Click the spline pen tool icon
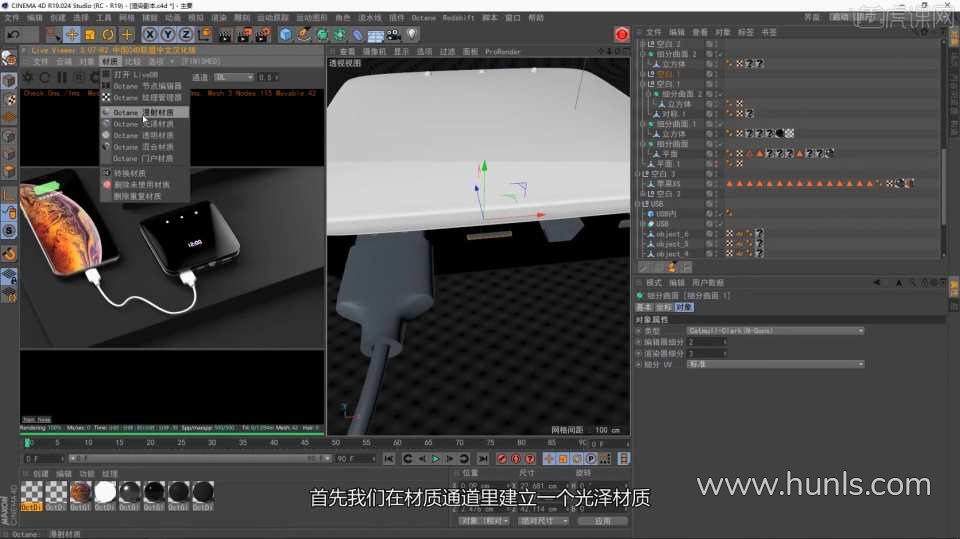960x539 pixels. pos(304,35)
